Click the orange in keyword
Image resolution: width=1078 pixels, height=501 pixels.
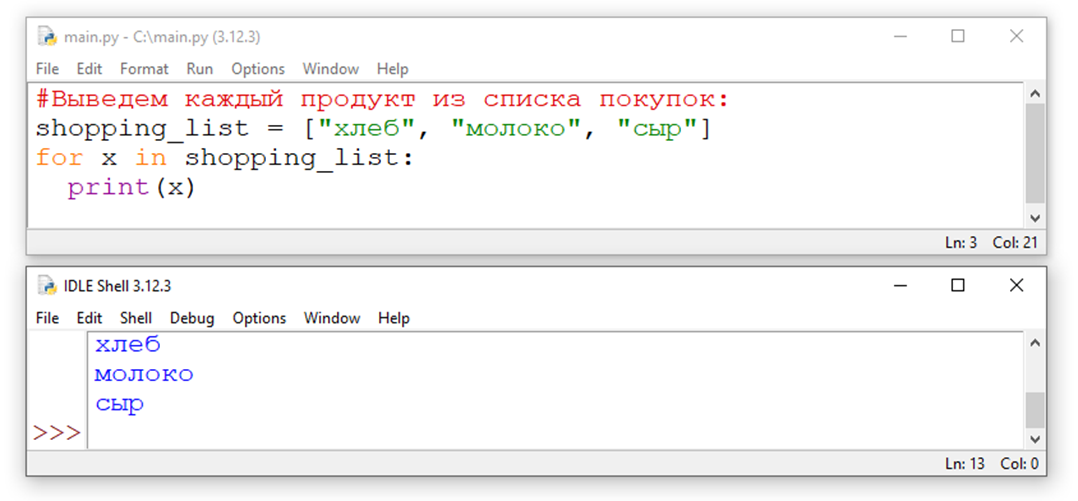pyautogui.click(x=151, y=158)
